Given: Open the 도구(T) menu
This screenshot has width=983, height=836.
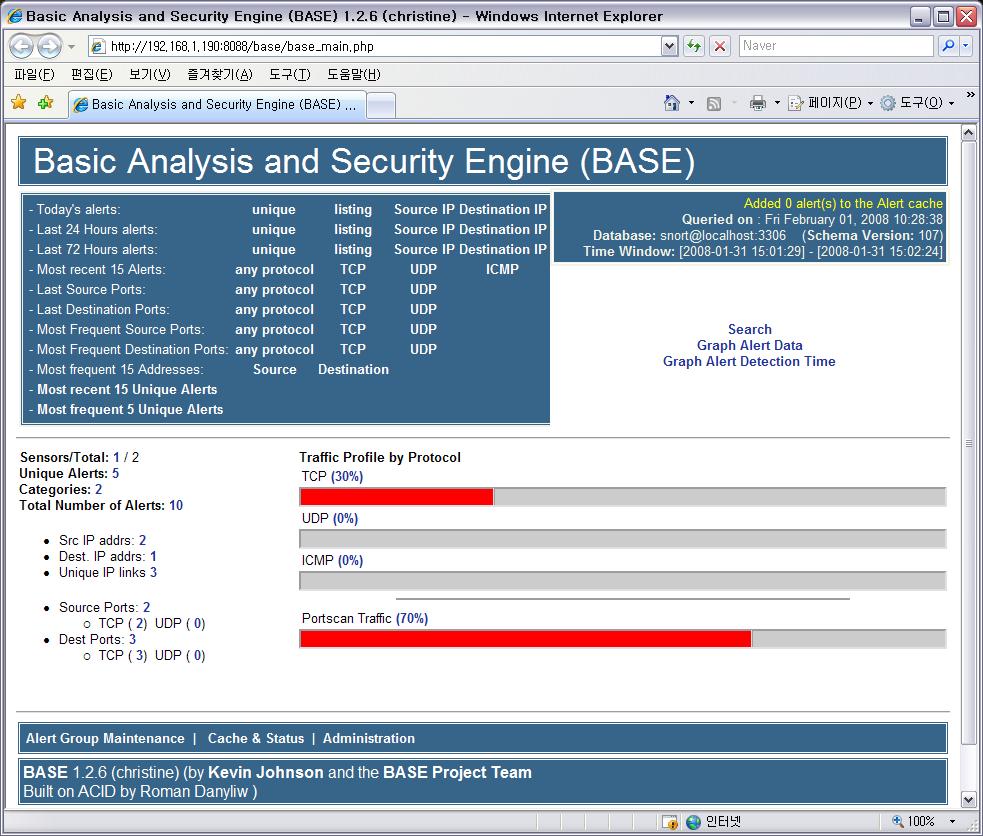Looking at the screenshot, I should [290, 75].
